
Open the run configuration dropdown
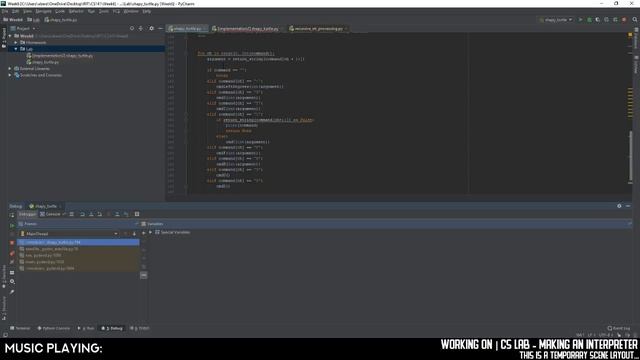pos(556,20)
